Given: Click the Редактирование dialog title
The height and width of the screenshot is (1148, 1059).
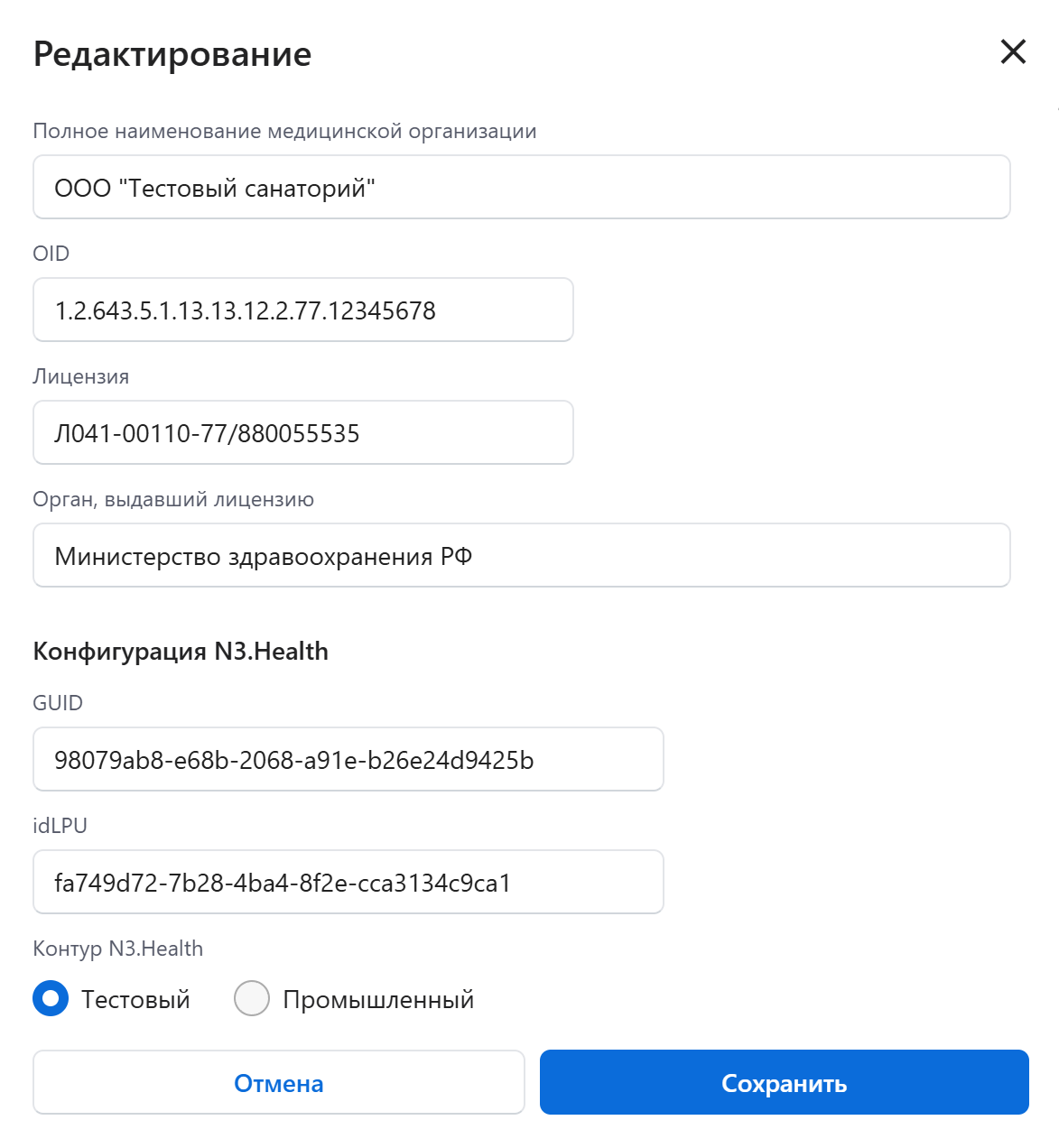Looking at the screenshot, I should (172, 54).
